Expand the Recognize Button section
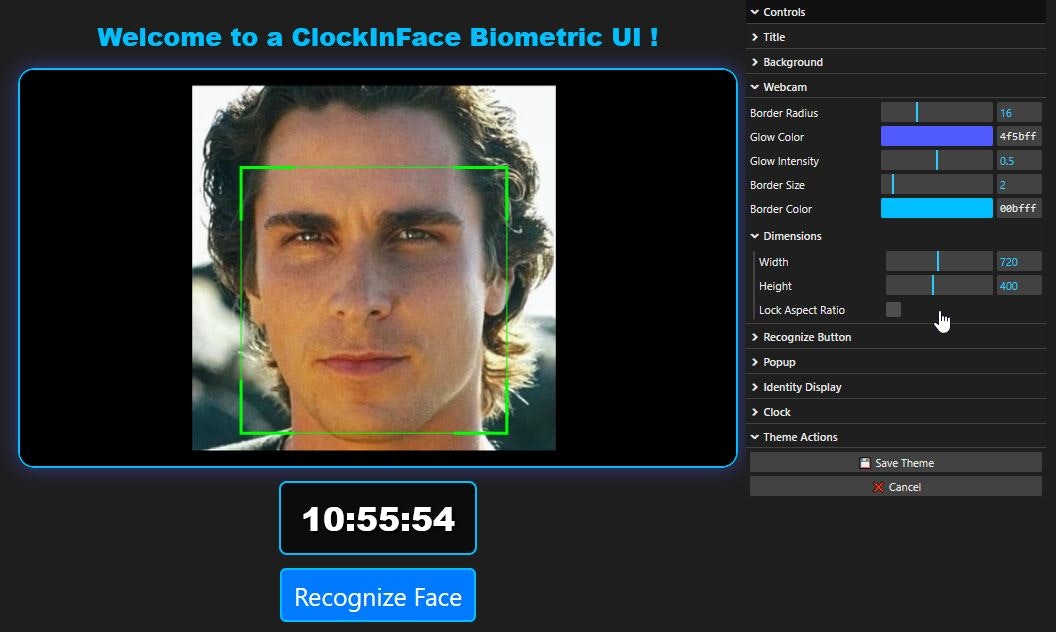 tap(807, 337)
